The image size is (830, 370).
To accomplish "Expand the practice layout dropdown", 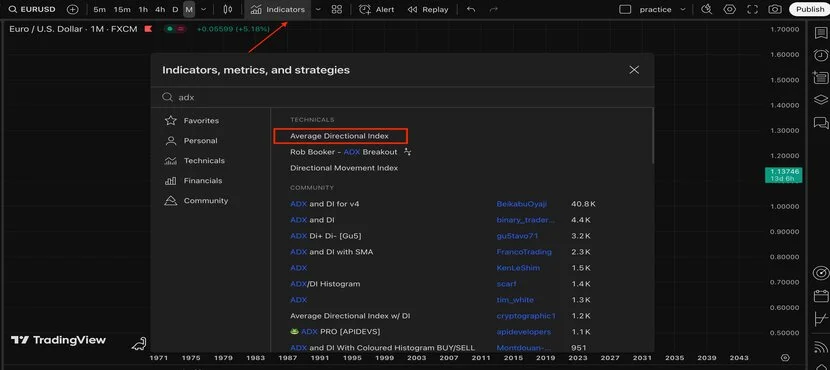I will [682, 10].
